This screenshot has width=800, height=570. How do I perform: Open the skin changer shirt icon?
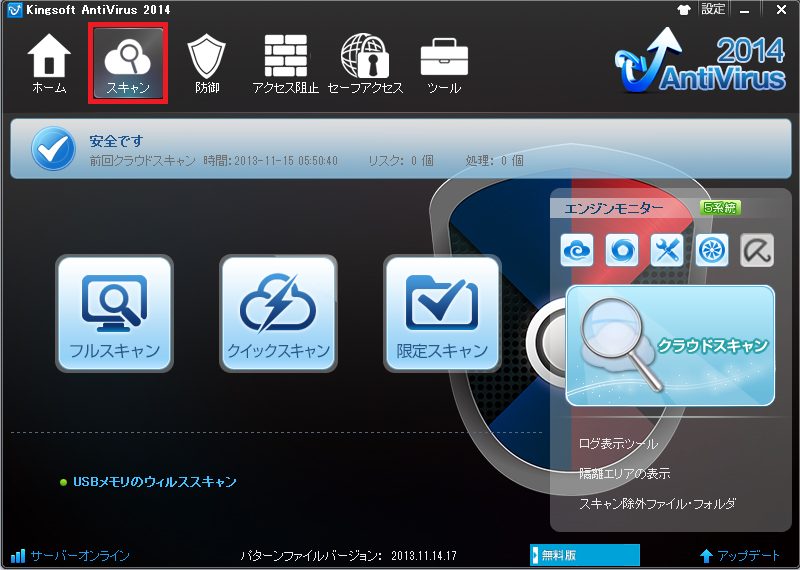[x=684, y=9]
